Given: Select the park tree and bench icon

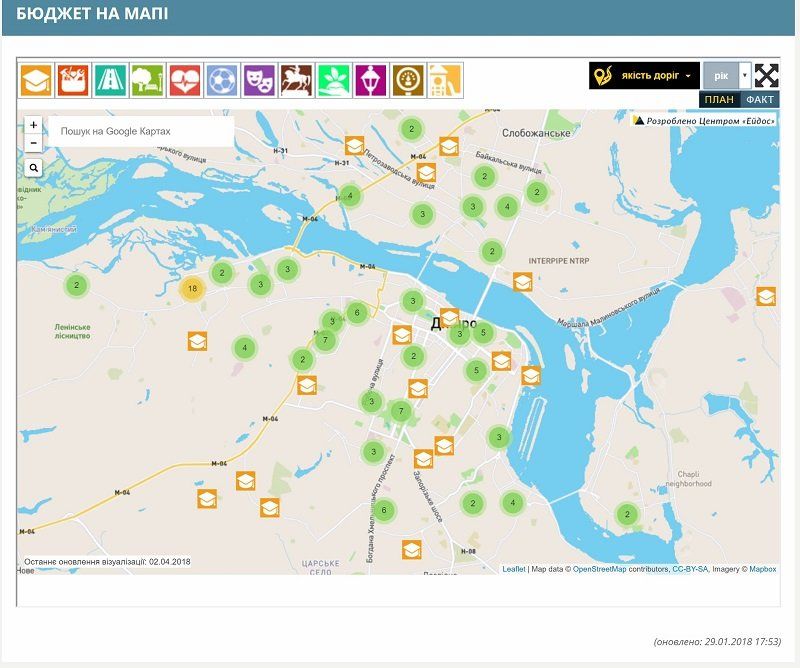Looking at the screenshot, I should pyautogui.click(x=147, y=80).
